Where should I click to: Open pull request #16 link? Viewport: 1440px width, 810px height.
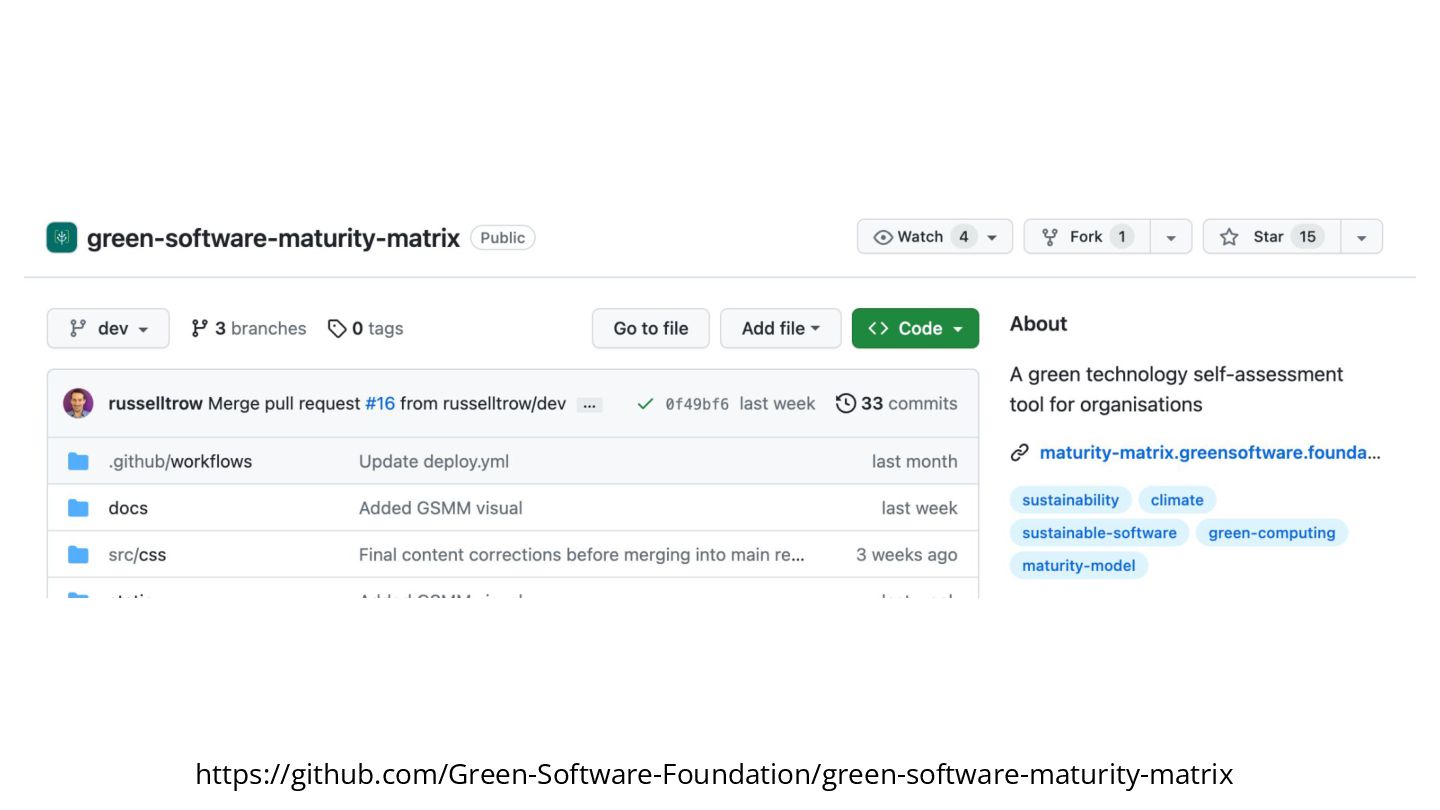point(380,404)
